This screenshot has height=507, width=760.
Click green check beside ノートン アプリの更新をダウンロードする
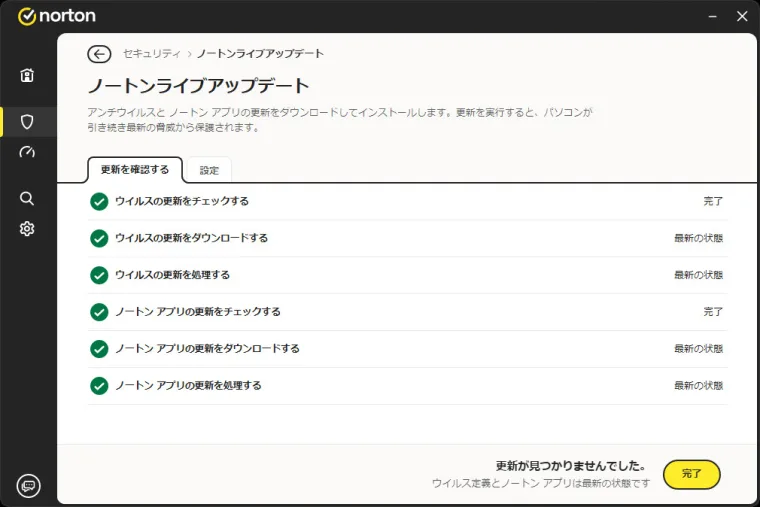pos(99,349)
